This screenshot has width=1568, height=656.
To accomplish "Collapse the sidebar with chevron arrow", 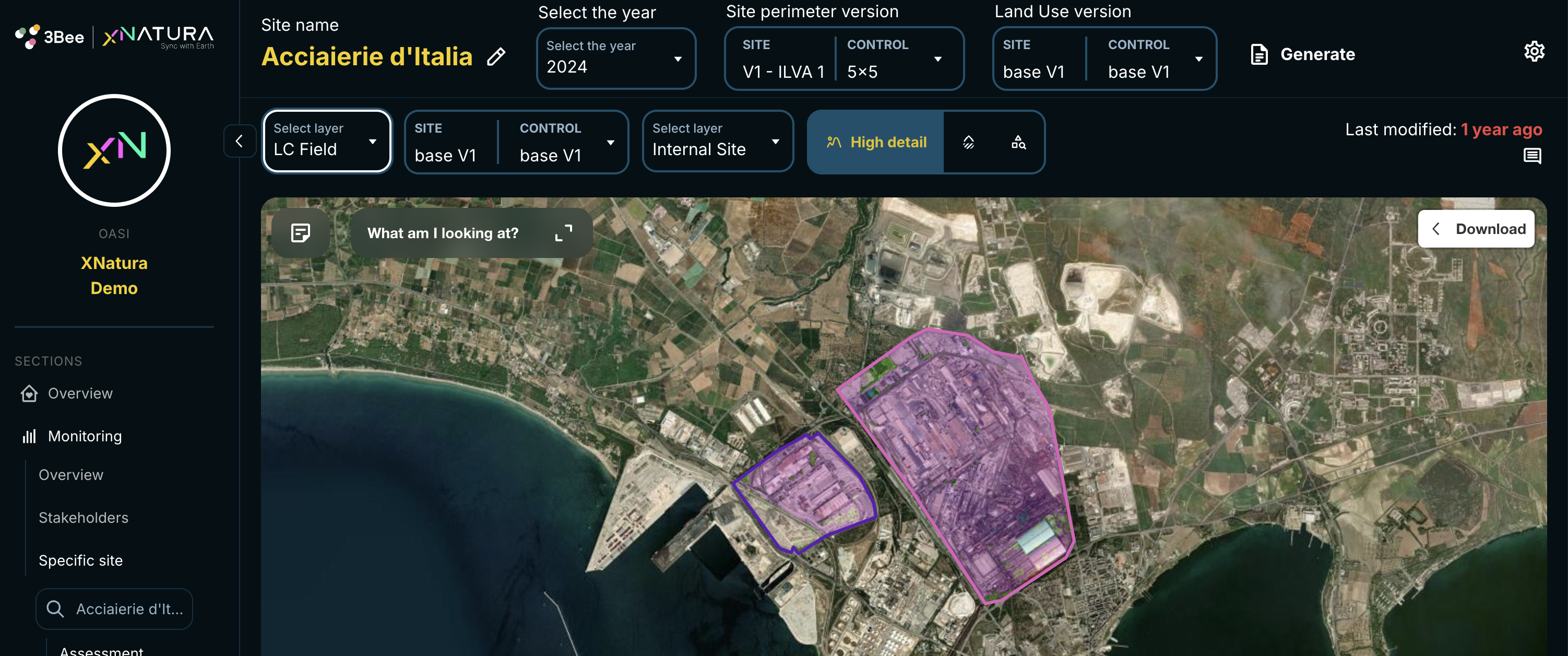I will [239, 142].
